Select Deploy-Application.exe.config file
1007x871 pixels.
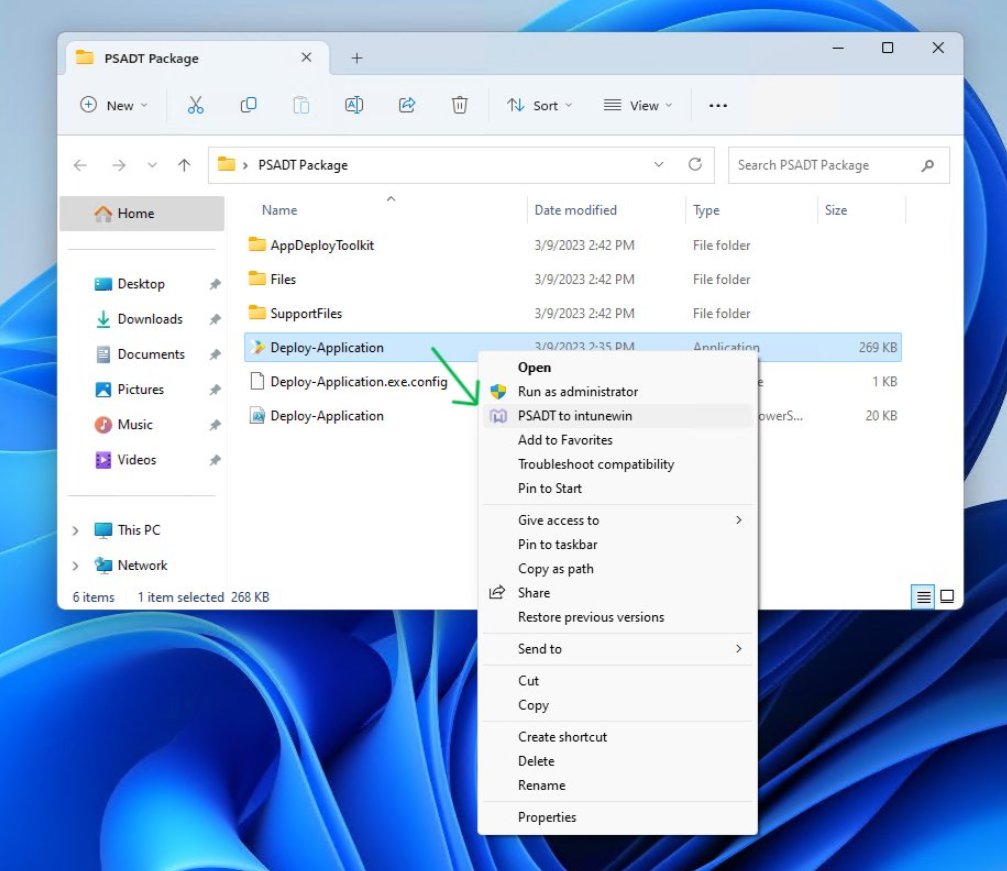coord(358,382)
